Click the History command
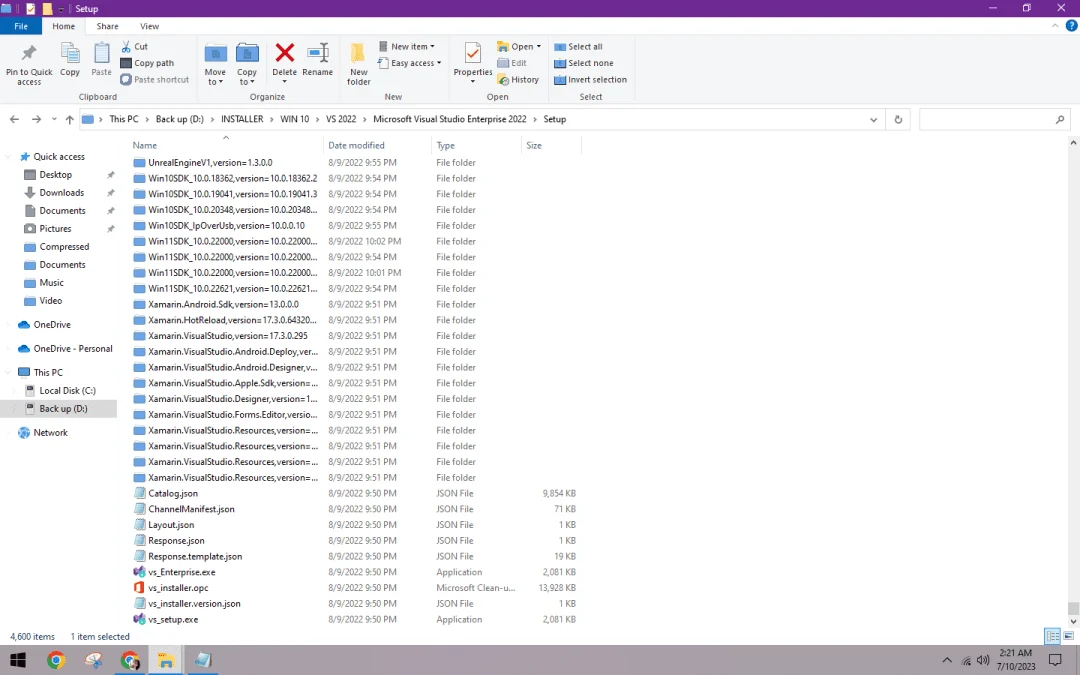Viewport: 1080px width, 675px height. click(518, 79)
